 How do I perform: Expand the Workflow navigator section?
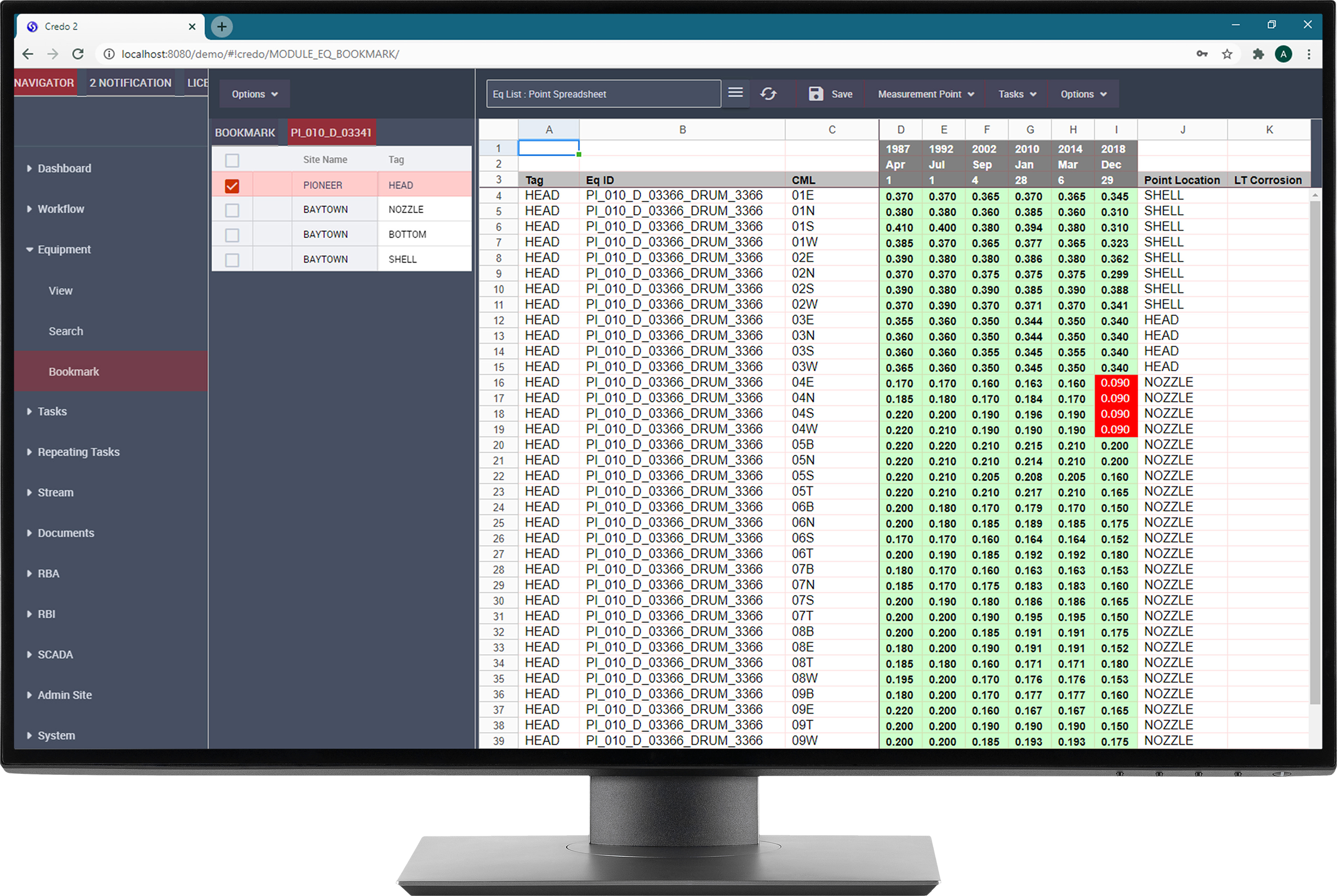(x=61, y=209)
